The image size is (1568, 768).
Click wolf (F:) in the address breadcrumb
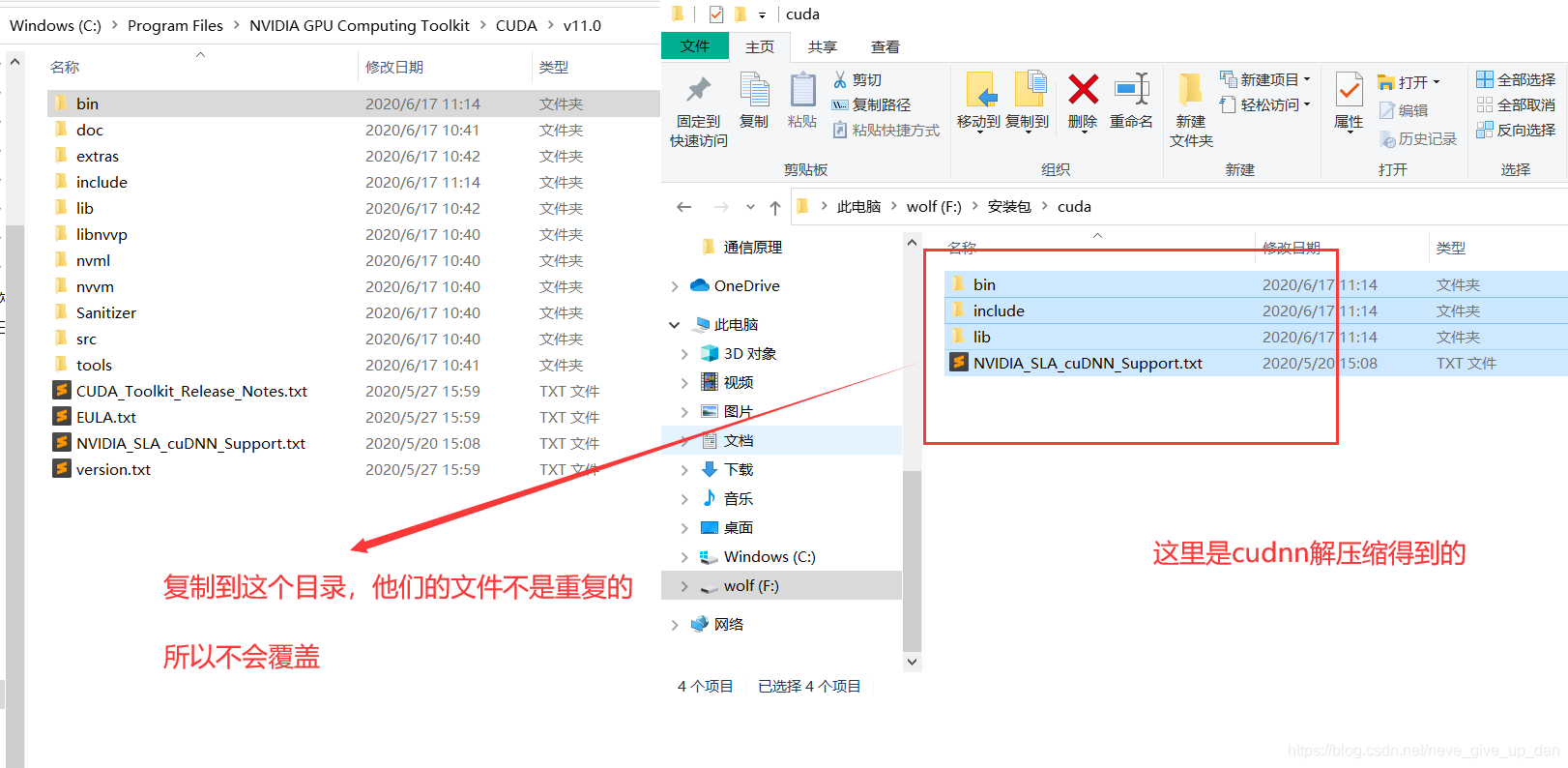[934, 206]
